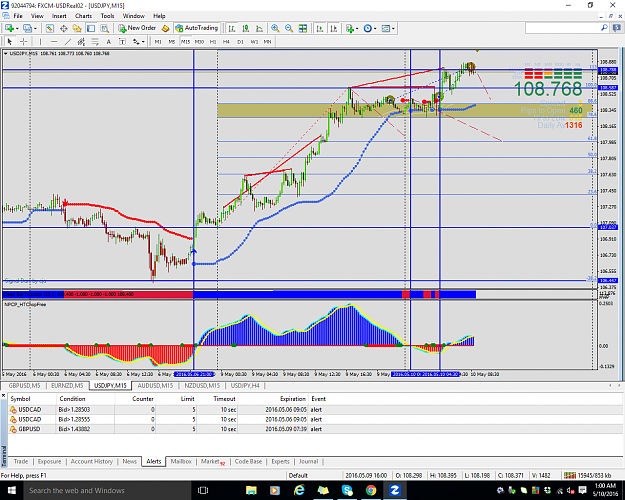The width and height of the screenshot is (625, 500).
Task: Open Chrome from the Windows taskbar
Action: [x=371, y=490]
